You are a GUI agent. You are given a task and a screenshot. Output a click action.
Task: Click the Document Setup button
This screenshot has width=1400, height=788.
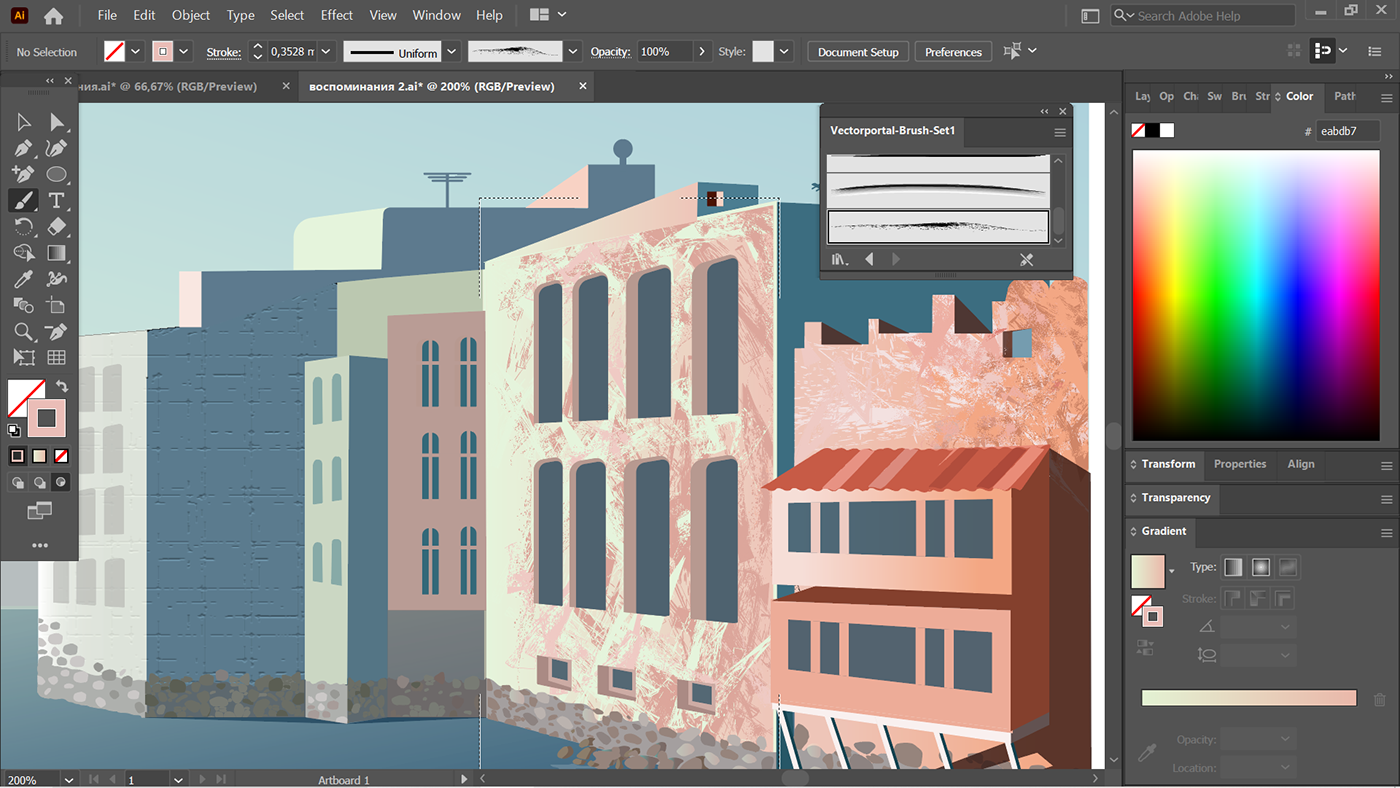[x=857, y=52]
